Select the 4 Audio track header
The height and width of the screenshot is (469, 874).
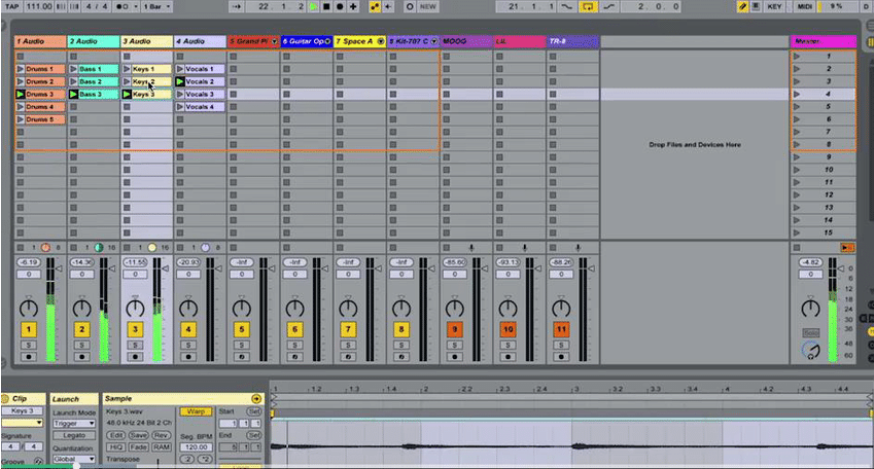200,41
